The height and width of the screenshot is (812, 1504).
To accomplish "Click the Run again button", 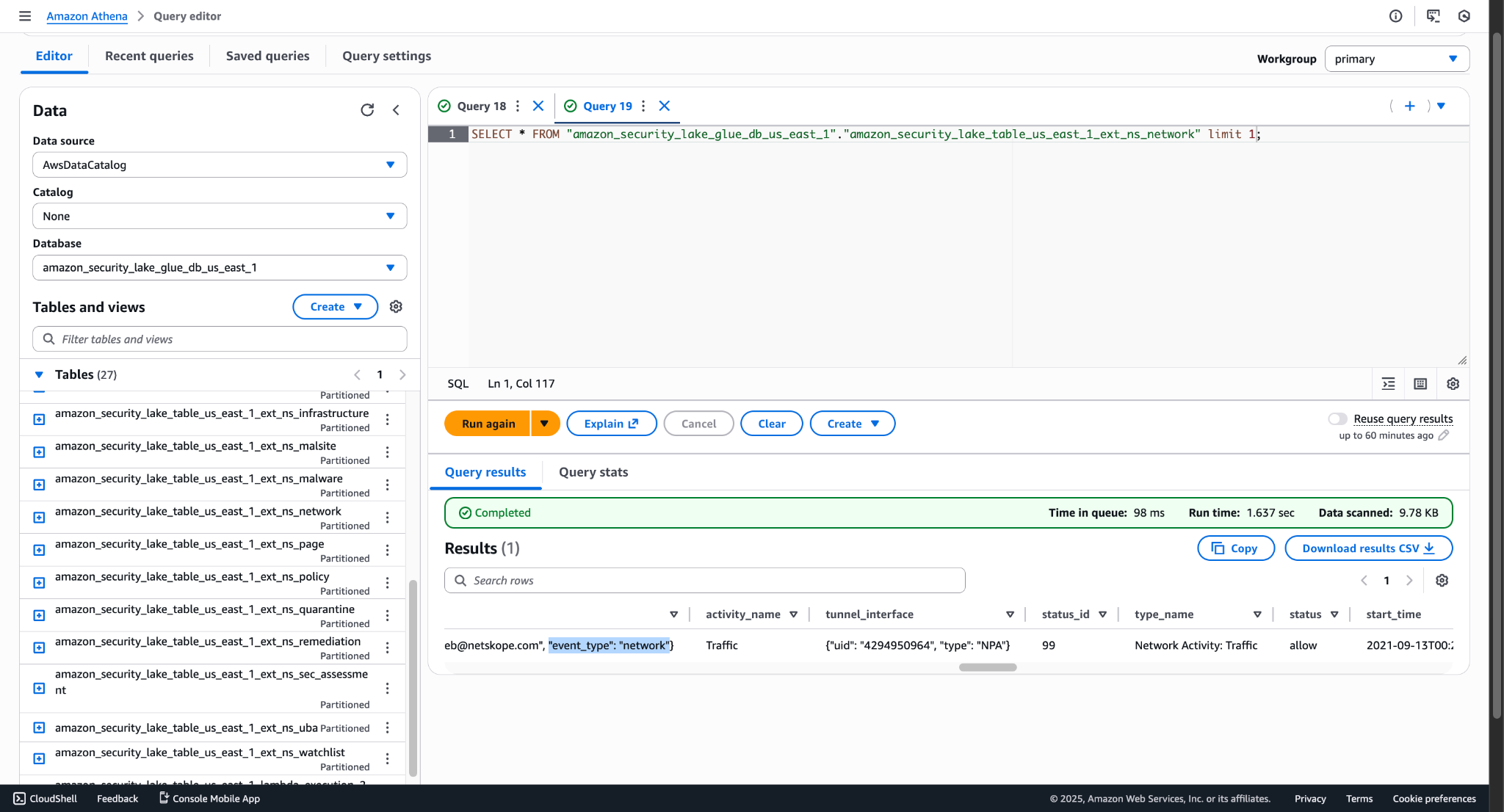I will click(488, 424).
